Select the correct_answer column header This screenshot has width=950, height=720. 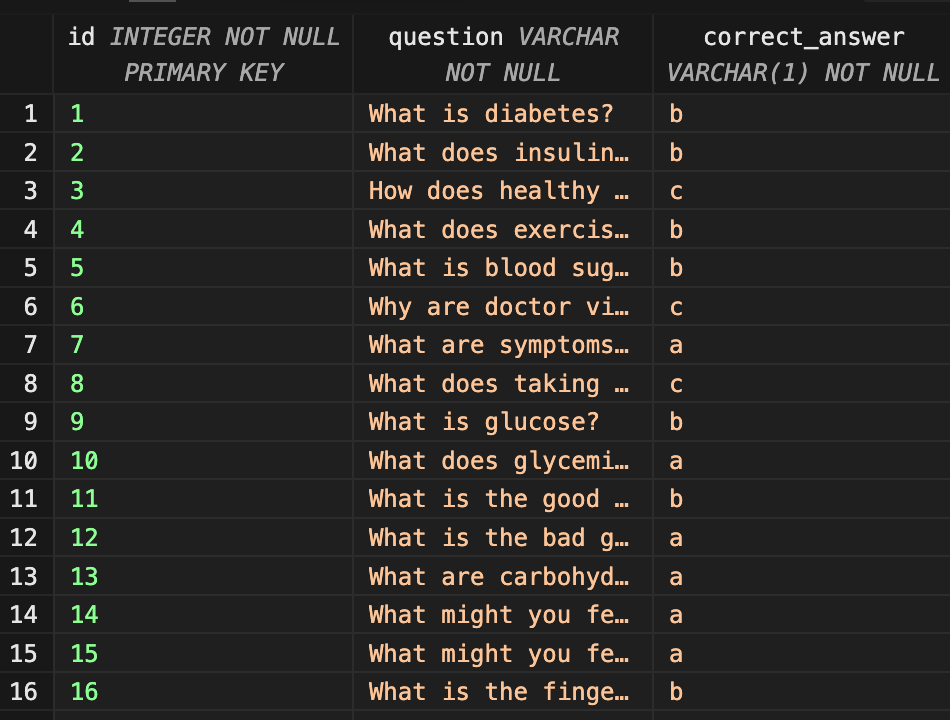(x=802, y=55)
